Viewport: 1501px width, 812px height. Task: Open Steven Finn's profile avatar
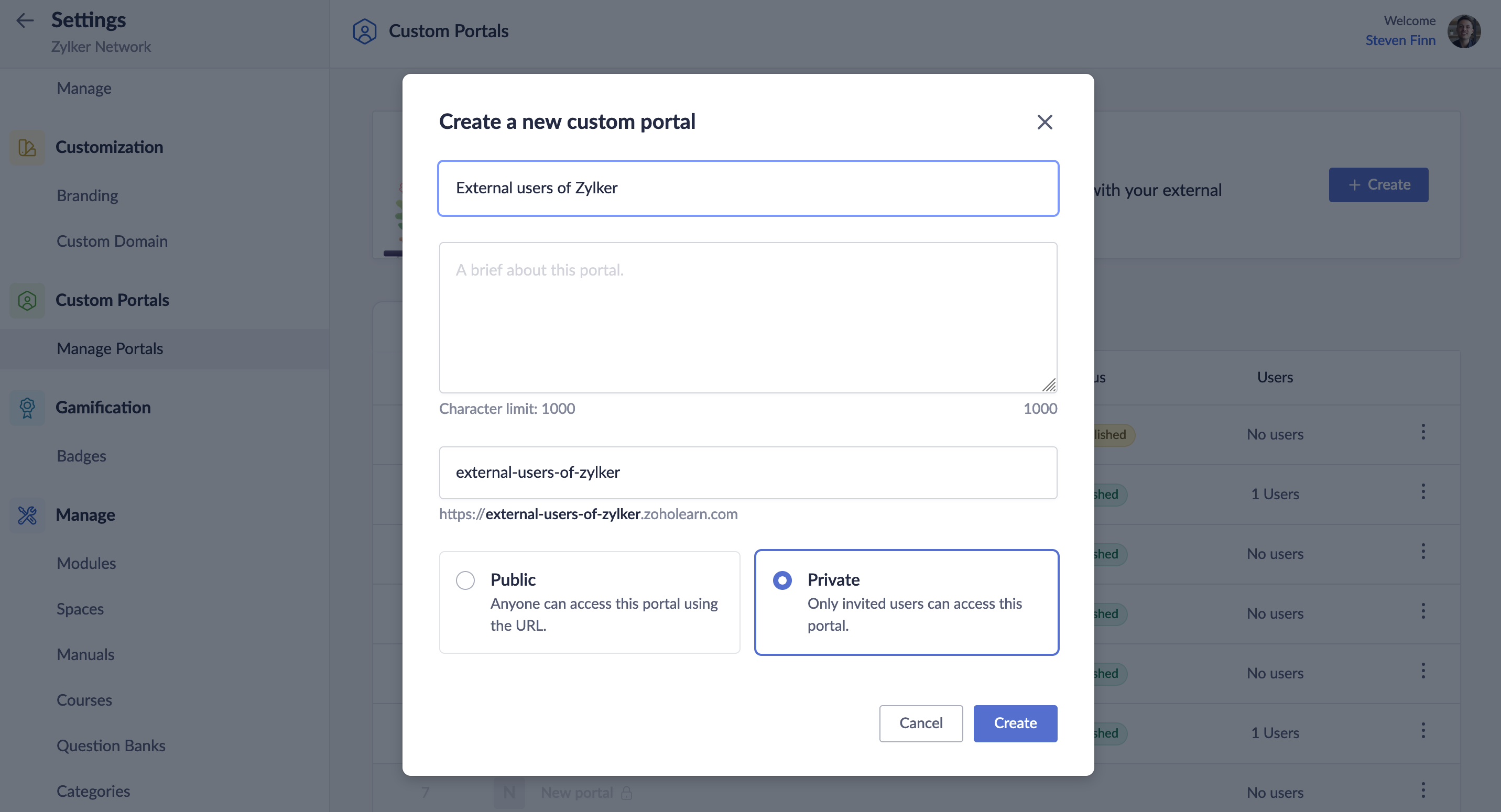(1464, 31)
